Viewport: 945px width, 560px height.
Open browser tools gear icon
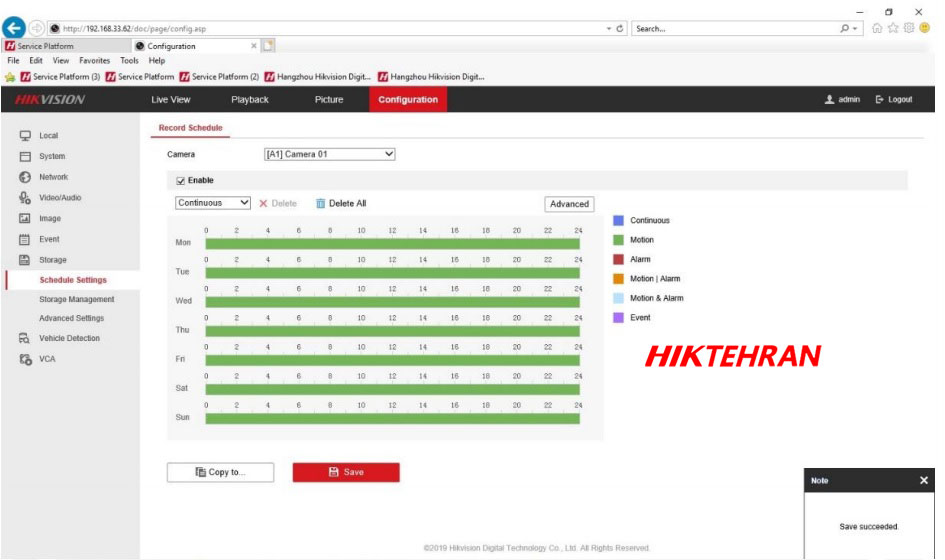[909, 28]
